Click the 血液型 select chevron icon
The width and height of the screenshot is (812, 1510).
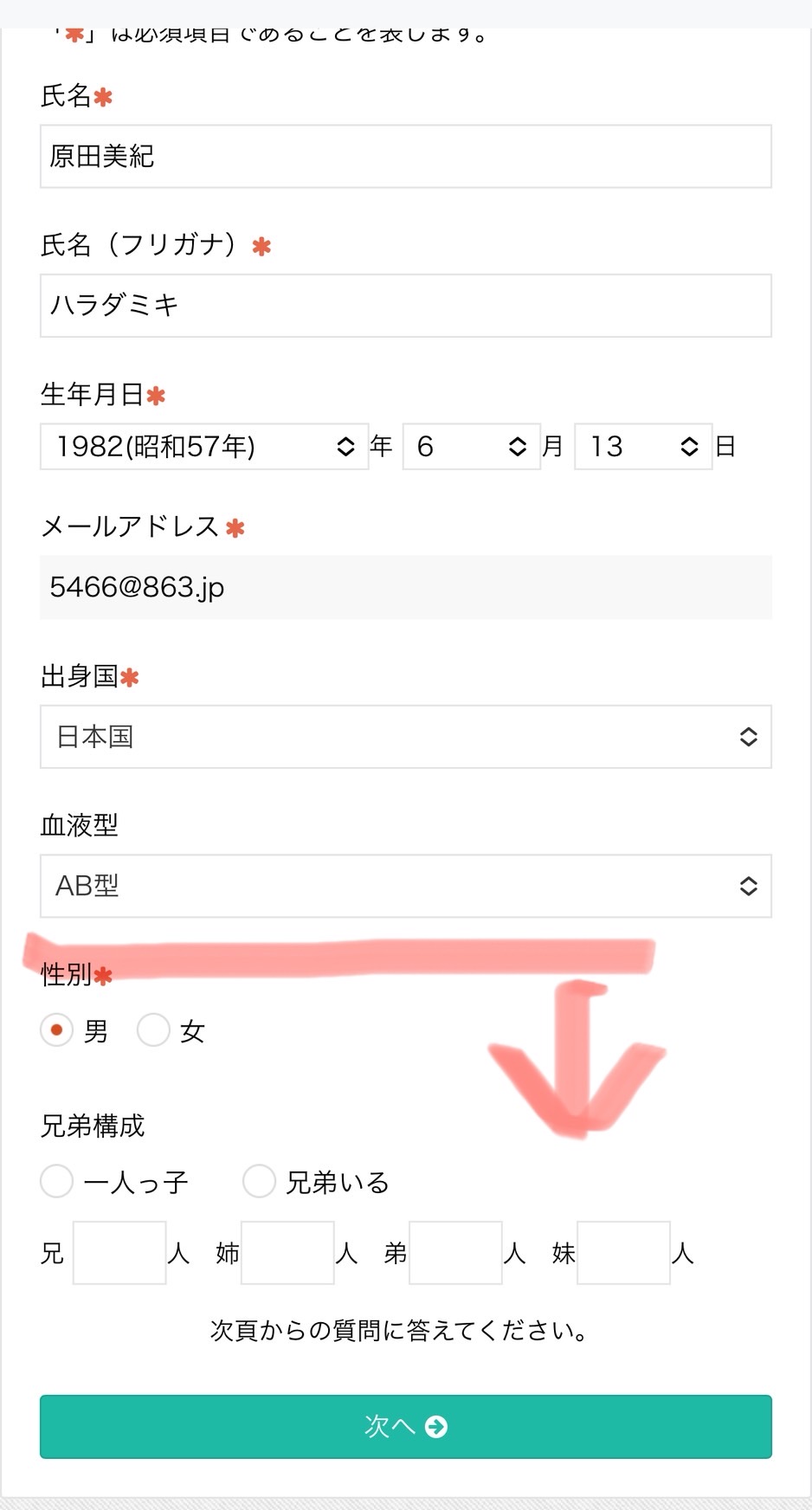click(749, 886)
